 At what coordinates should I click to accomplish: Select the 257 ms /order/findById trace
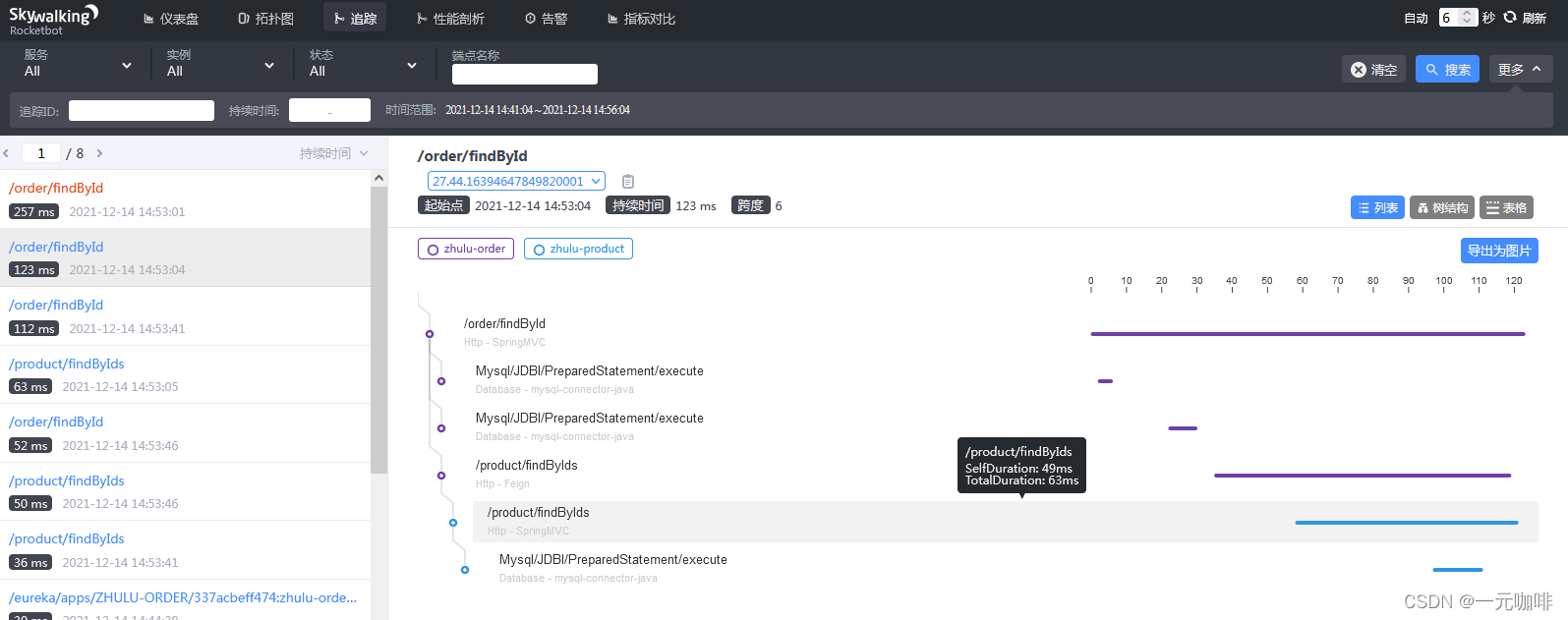[185, 199]
